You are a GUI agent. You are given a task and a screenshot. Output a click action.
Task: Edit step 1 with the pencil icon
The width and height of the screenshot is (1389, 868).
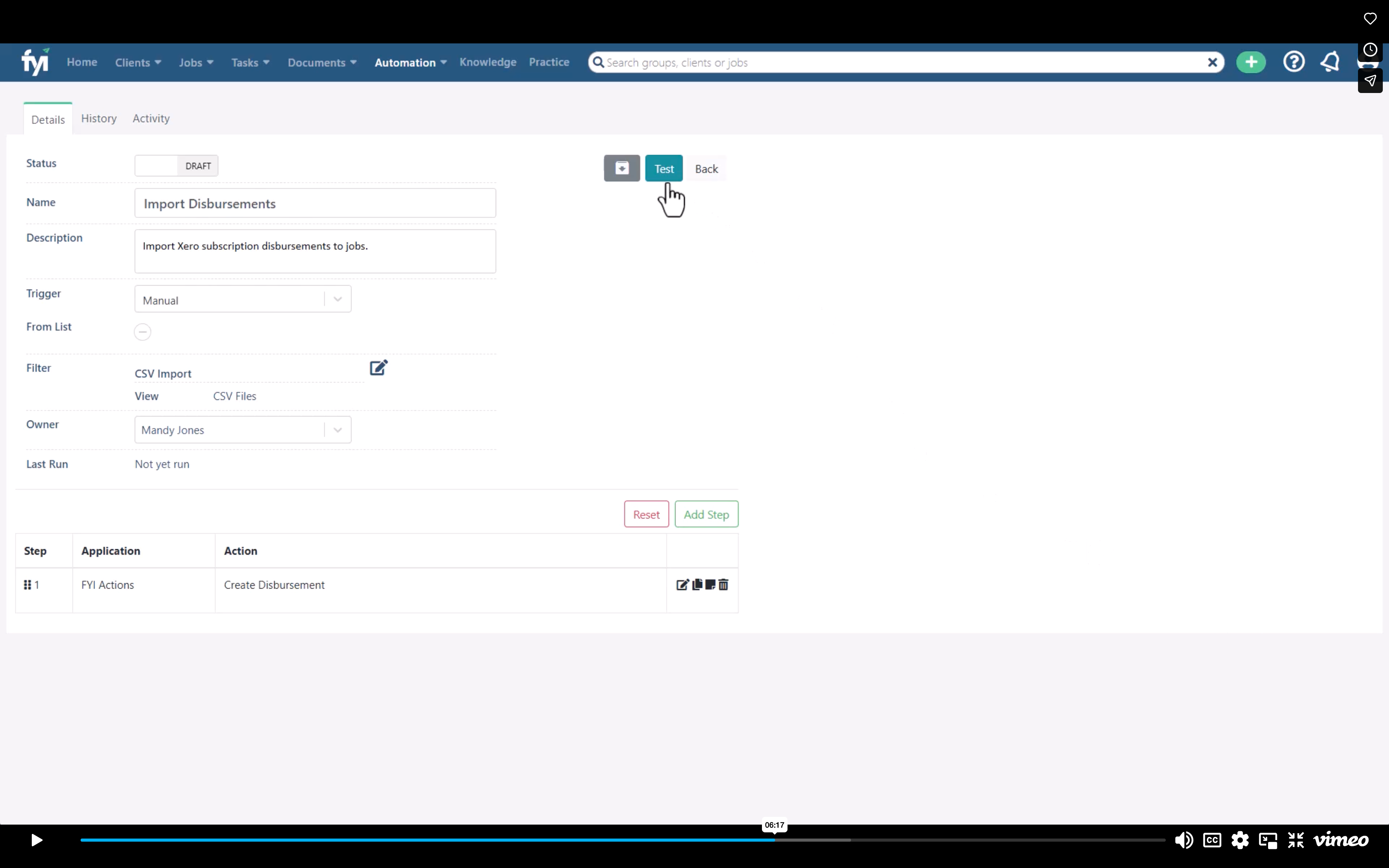tap(682, 584)
